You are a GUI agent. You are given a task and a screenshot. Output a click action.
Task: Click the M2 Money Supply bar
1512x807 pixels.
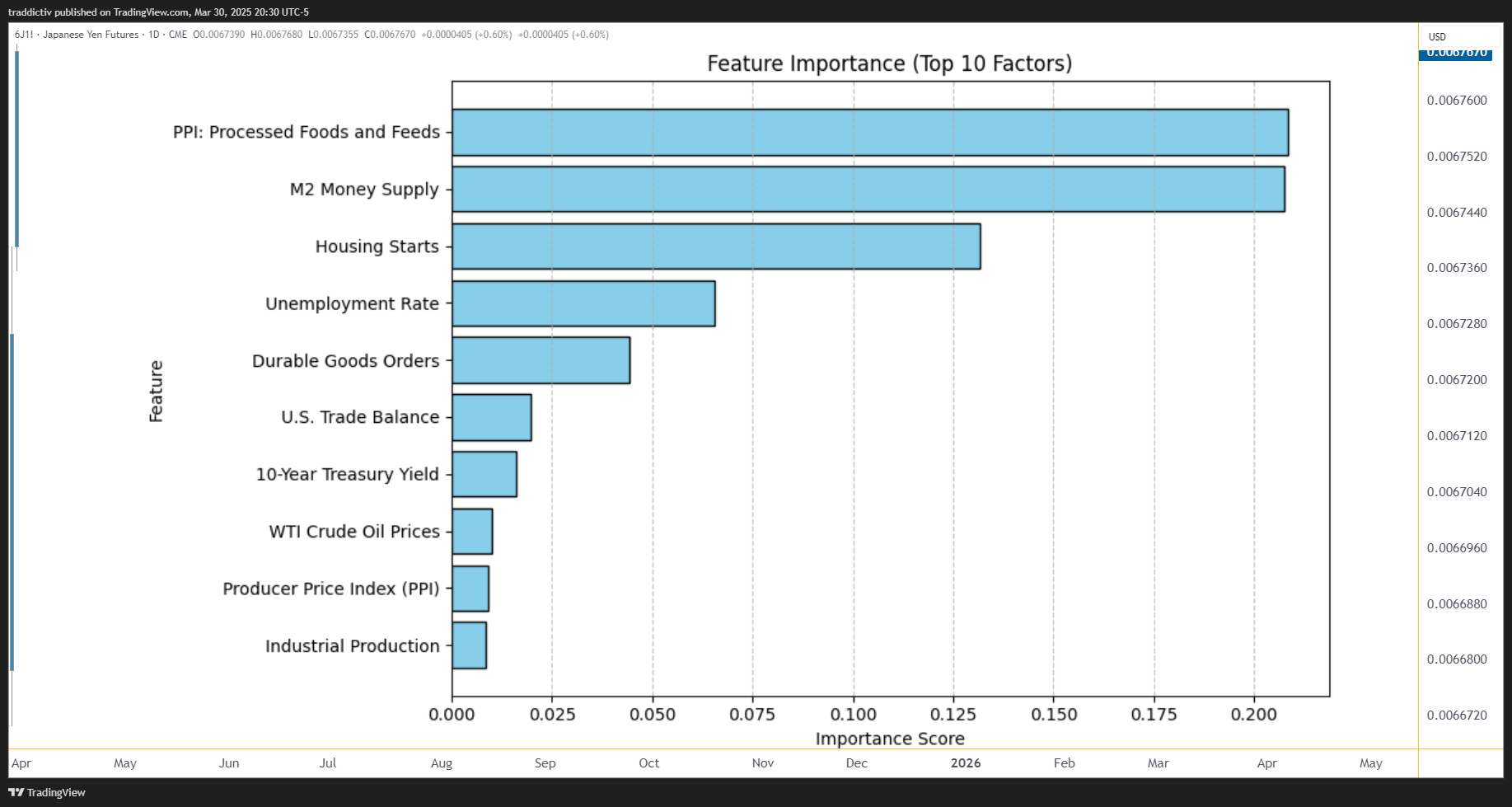[x=868, y=189]
